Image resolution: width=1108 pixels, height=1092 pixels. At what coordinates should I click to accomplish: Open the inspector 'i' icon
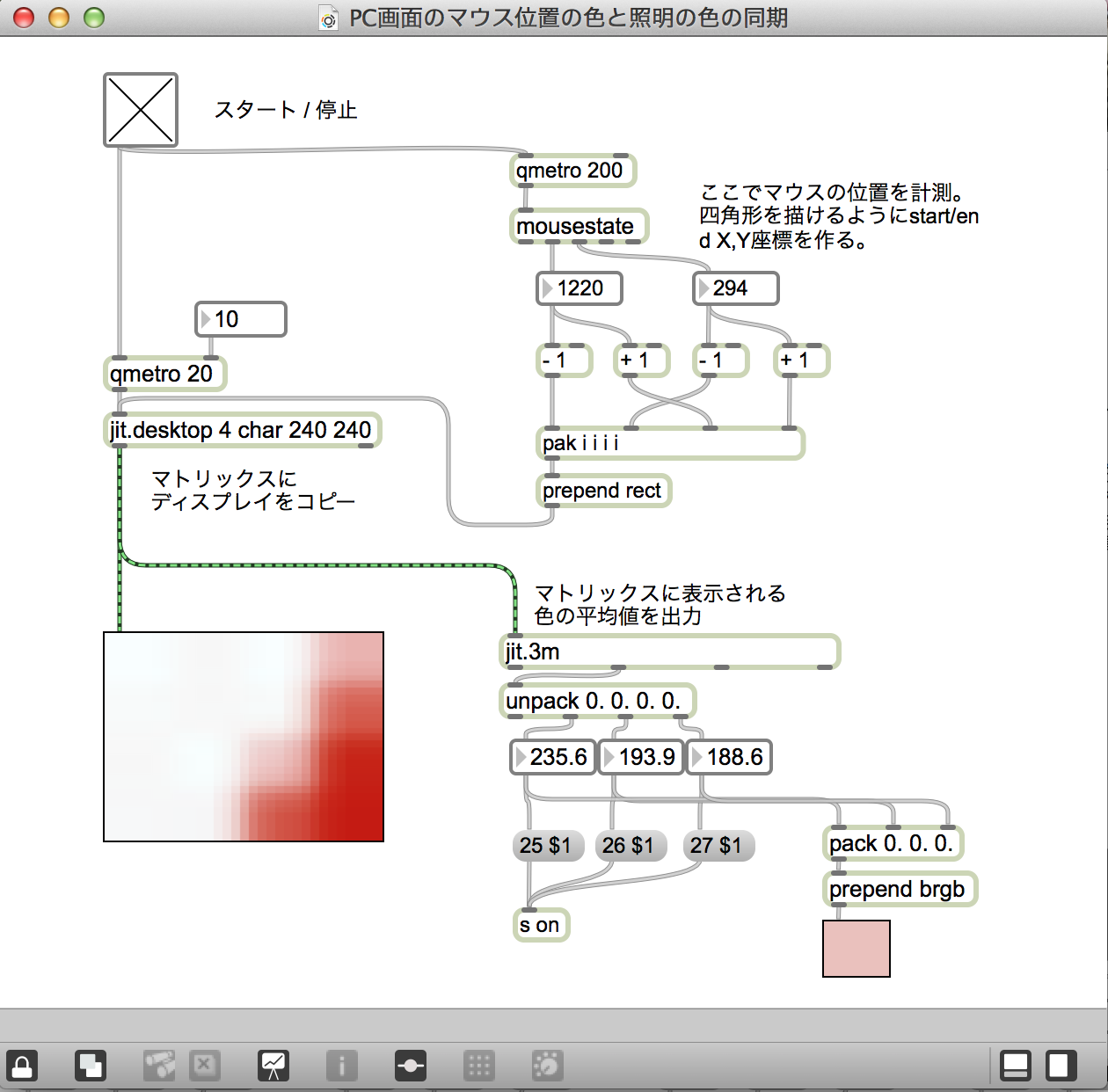341,1066
